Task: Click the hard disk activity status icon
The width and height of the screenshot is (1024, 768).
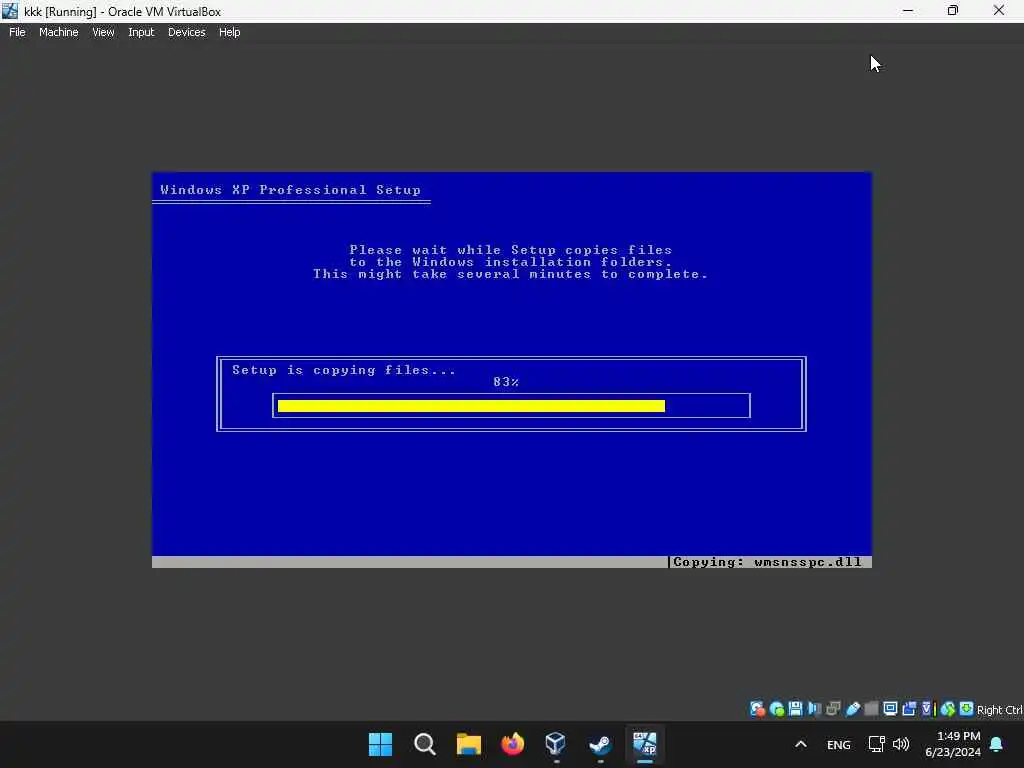Action: pos(757,709)
